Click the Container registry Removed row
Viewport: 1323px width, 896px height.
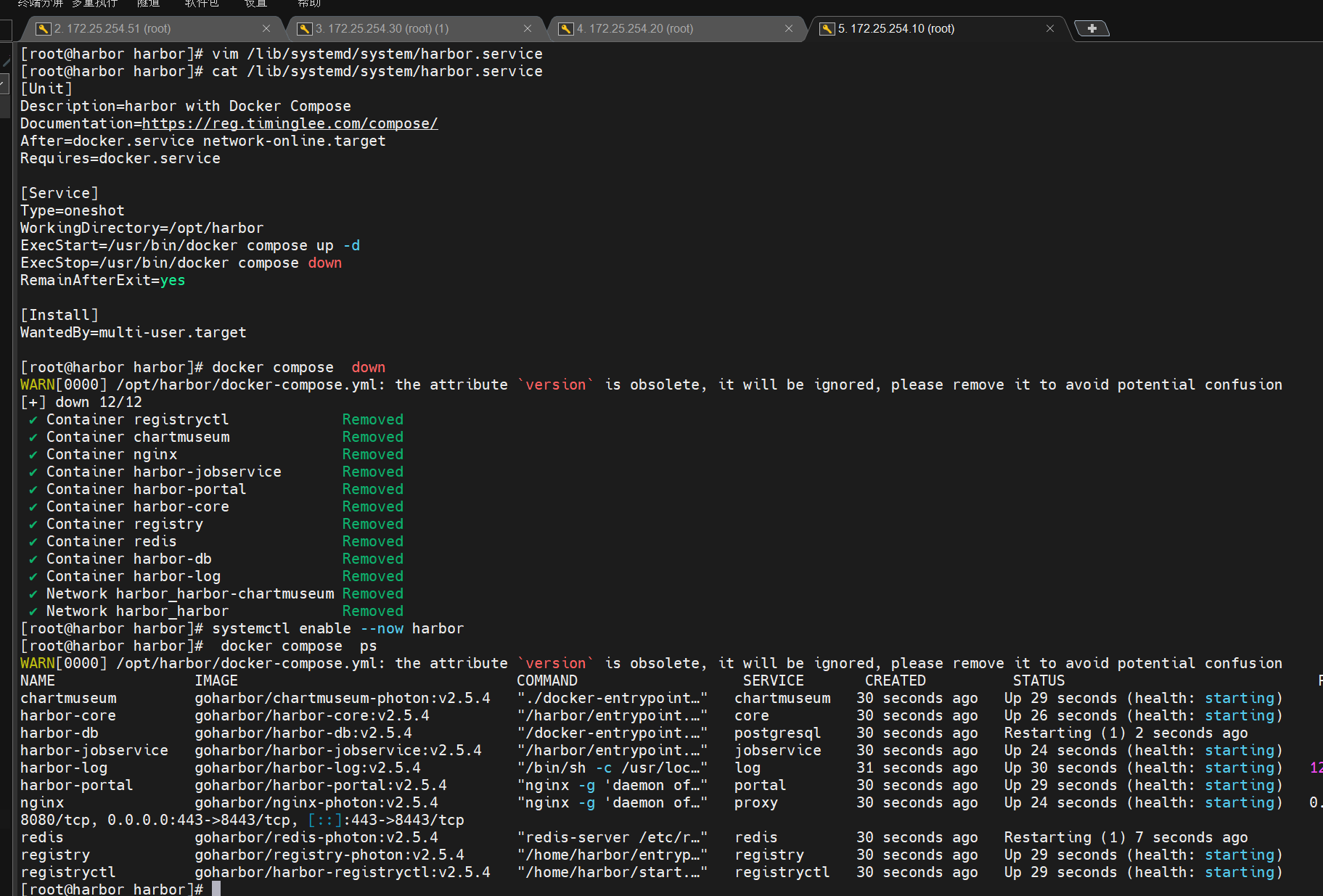click(216, 524)
